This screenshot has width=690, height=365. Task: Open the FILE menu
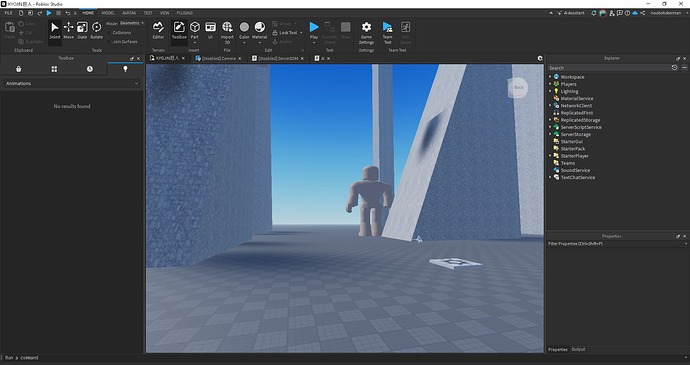coord(8,13)
